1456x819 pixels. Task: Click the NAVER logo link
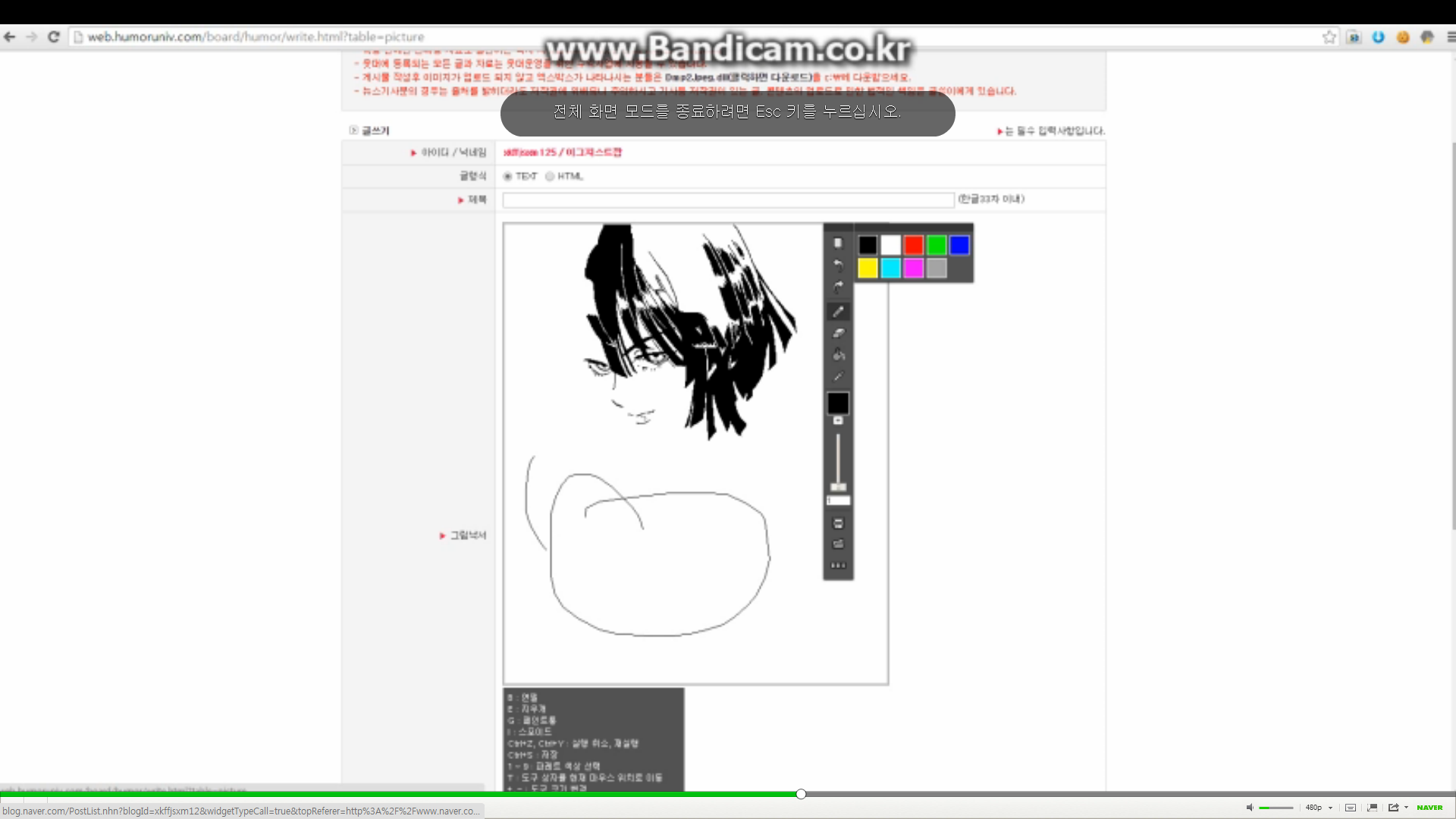pyautogui.click(x=1429, y=808)
